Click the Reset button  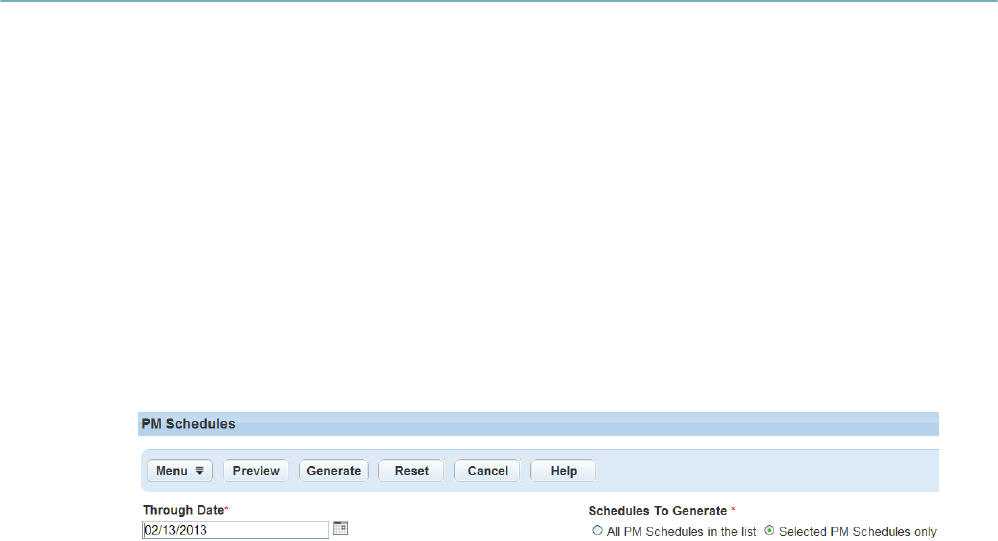tap(411, 471)
